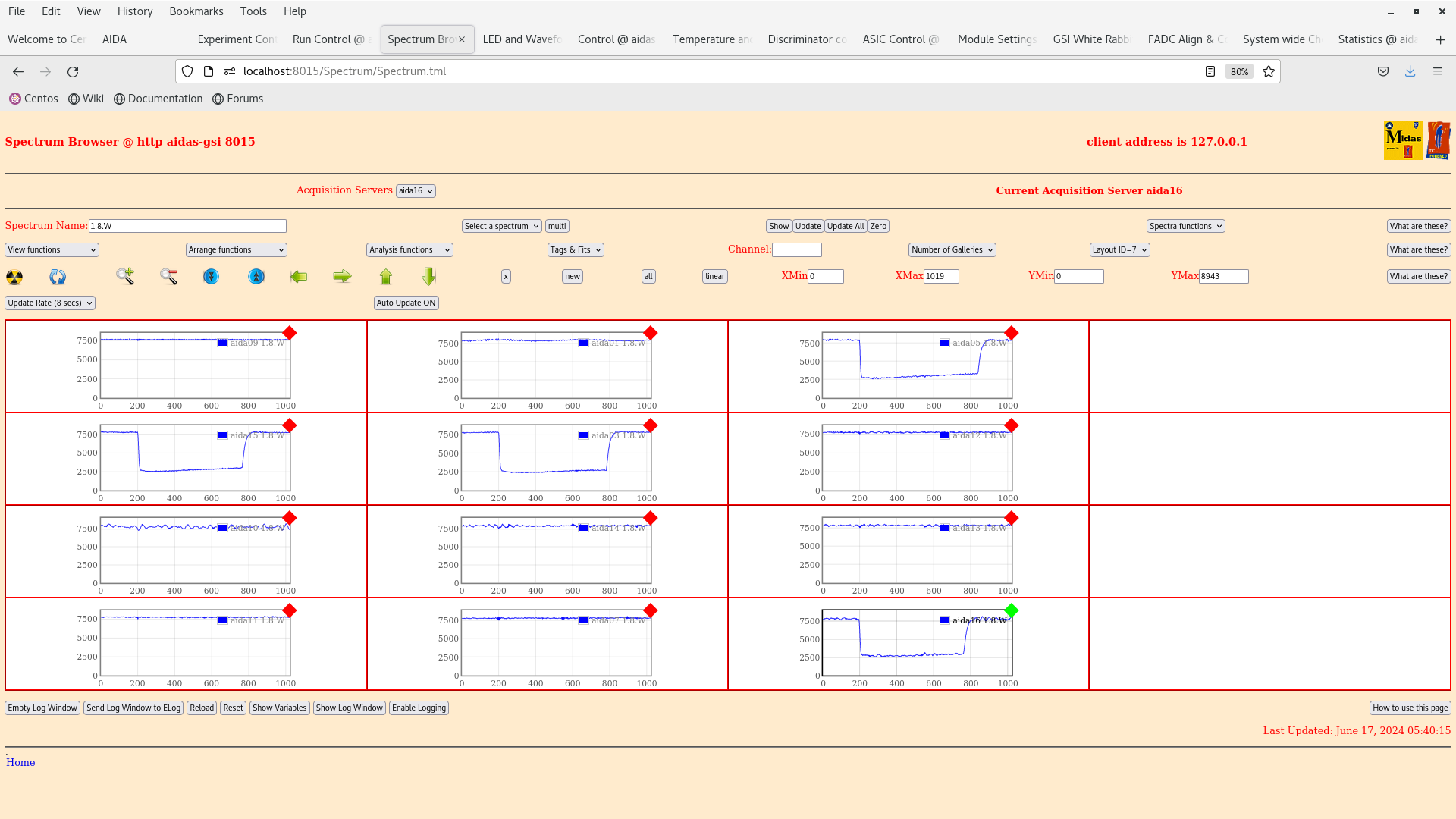Enable logging via Enable Logging button
Screen dimensions: 1456x819
tap(419, 707)
